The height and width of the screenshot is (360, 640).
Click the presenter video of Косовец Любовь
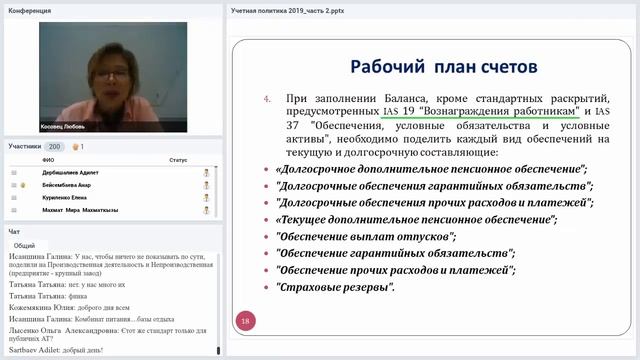coord(113,77)
